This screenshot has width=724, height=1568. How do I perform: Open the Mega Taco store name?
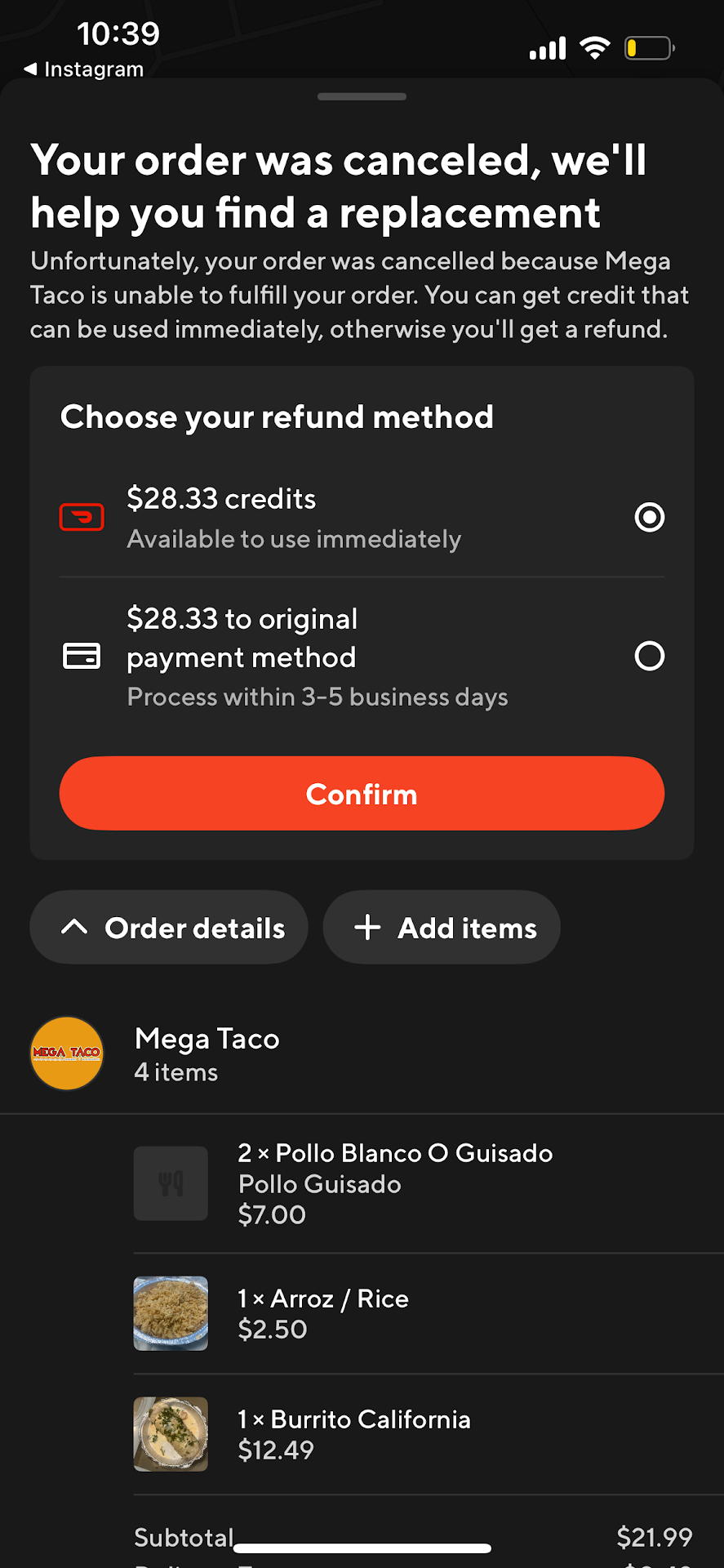tap(207, 1039)
